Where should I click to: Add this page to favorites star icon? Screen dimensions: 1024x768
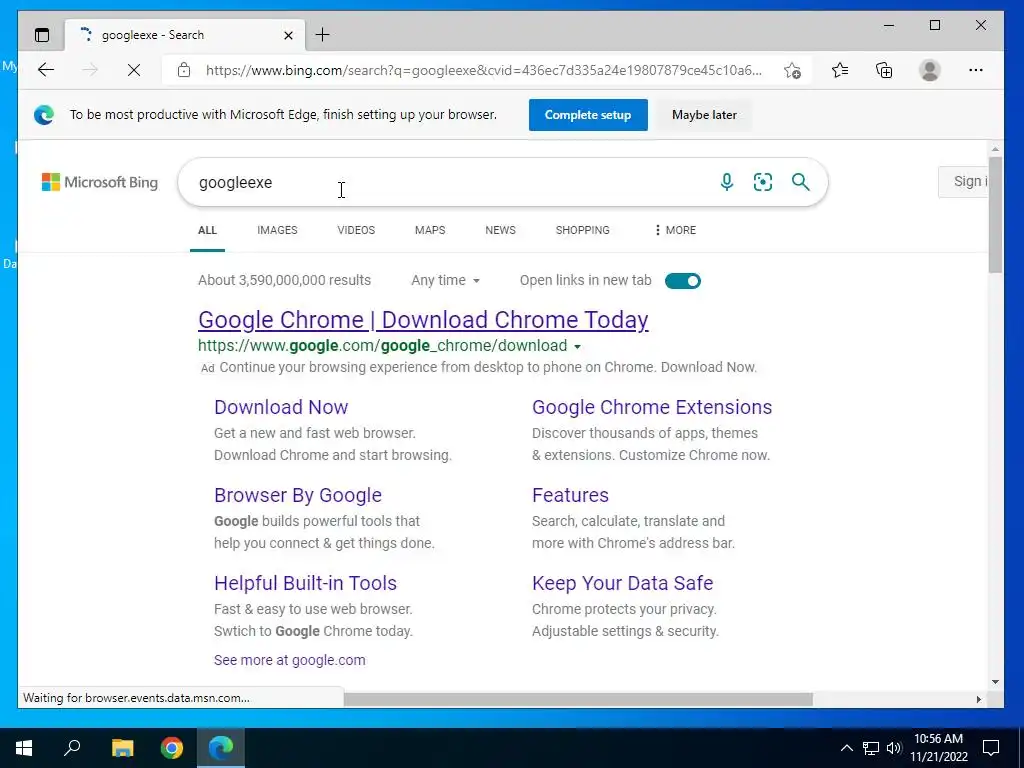(792, 70)
